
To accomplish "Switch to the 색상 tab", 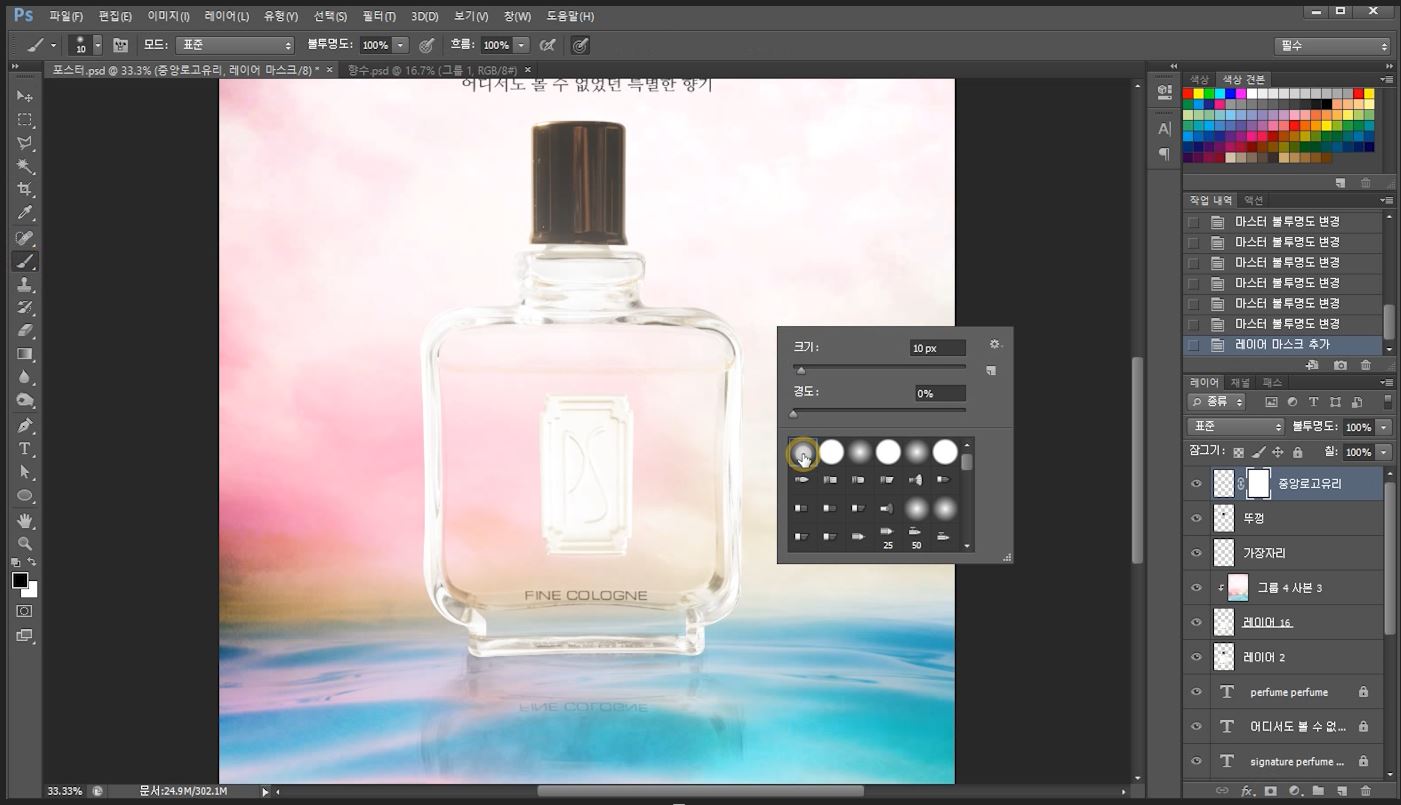I will tap(1198, 79).
